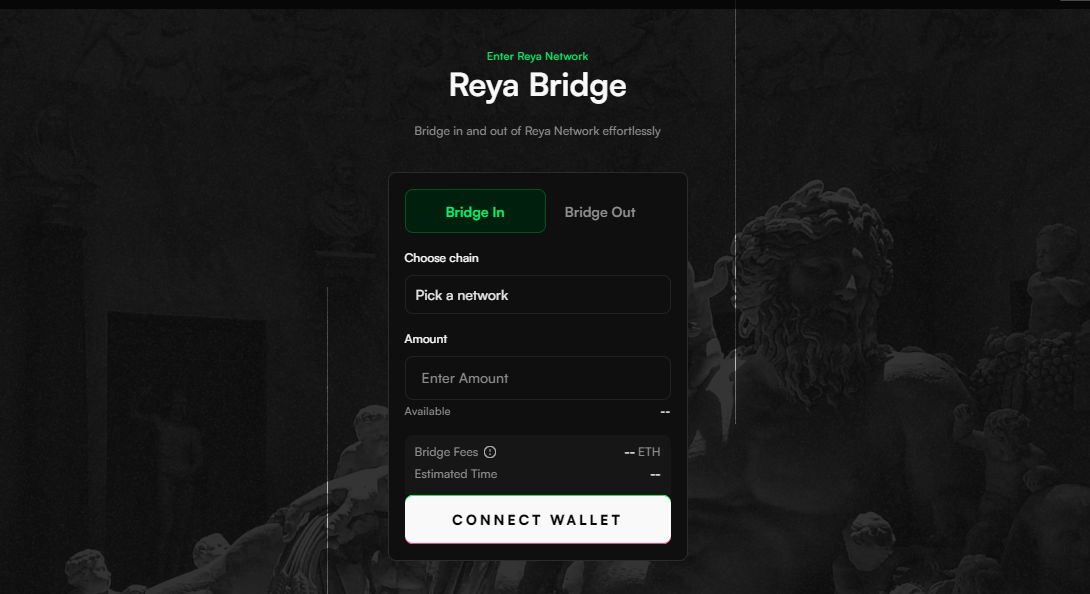Click the Bridge Fees info icon

[x=490, y=452]
